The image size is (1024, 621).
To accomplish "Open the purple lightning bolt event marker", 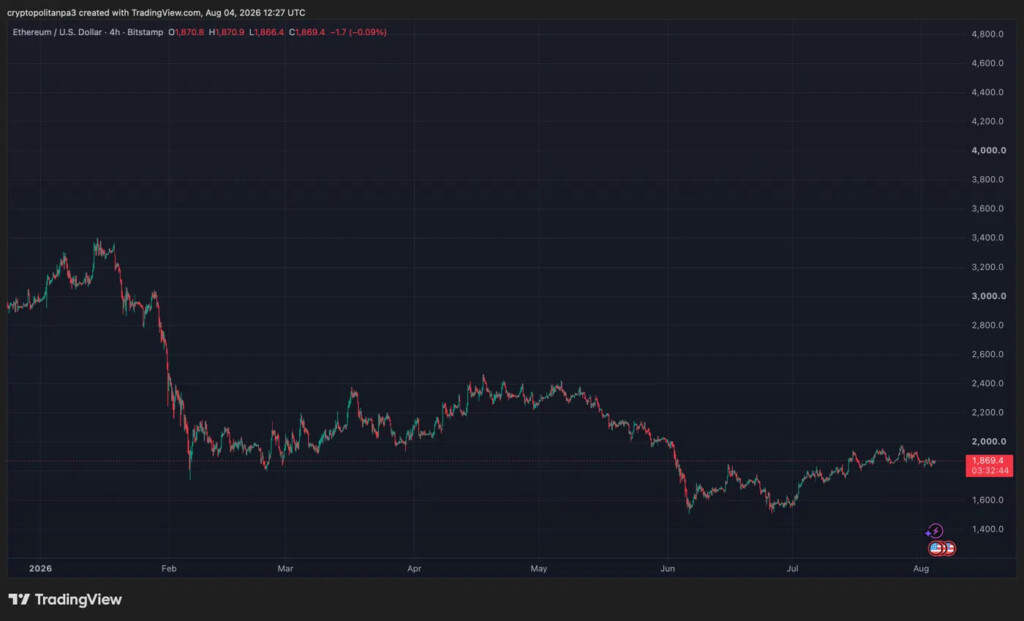I will click(x=935, y=531).
